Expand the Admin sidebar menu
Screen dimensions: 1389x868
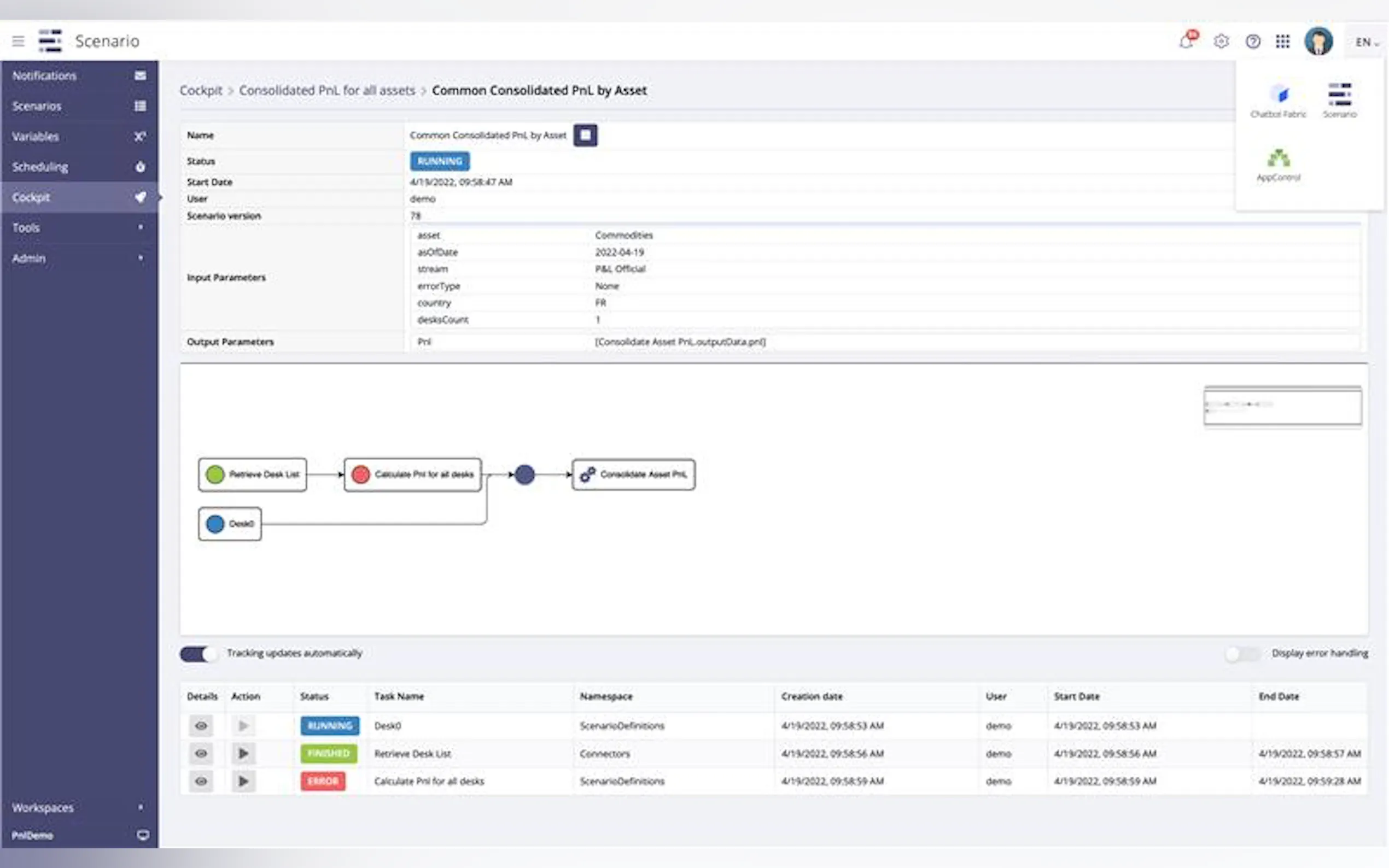pyautogui.click(x=79, y=259)
